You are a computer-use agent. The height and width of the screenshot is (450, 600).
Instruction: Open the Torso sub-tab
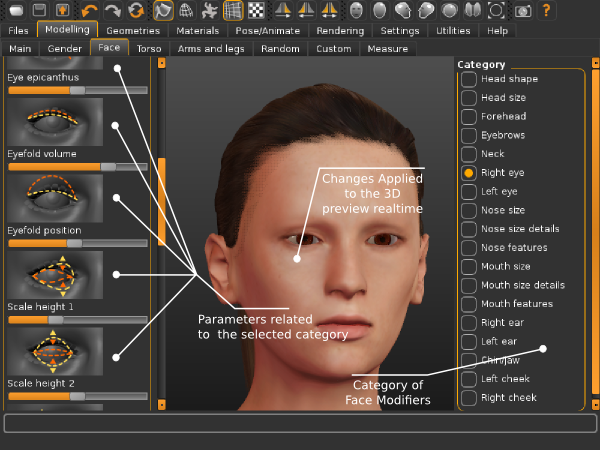[148, 48]
